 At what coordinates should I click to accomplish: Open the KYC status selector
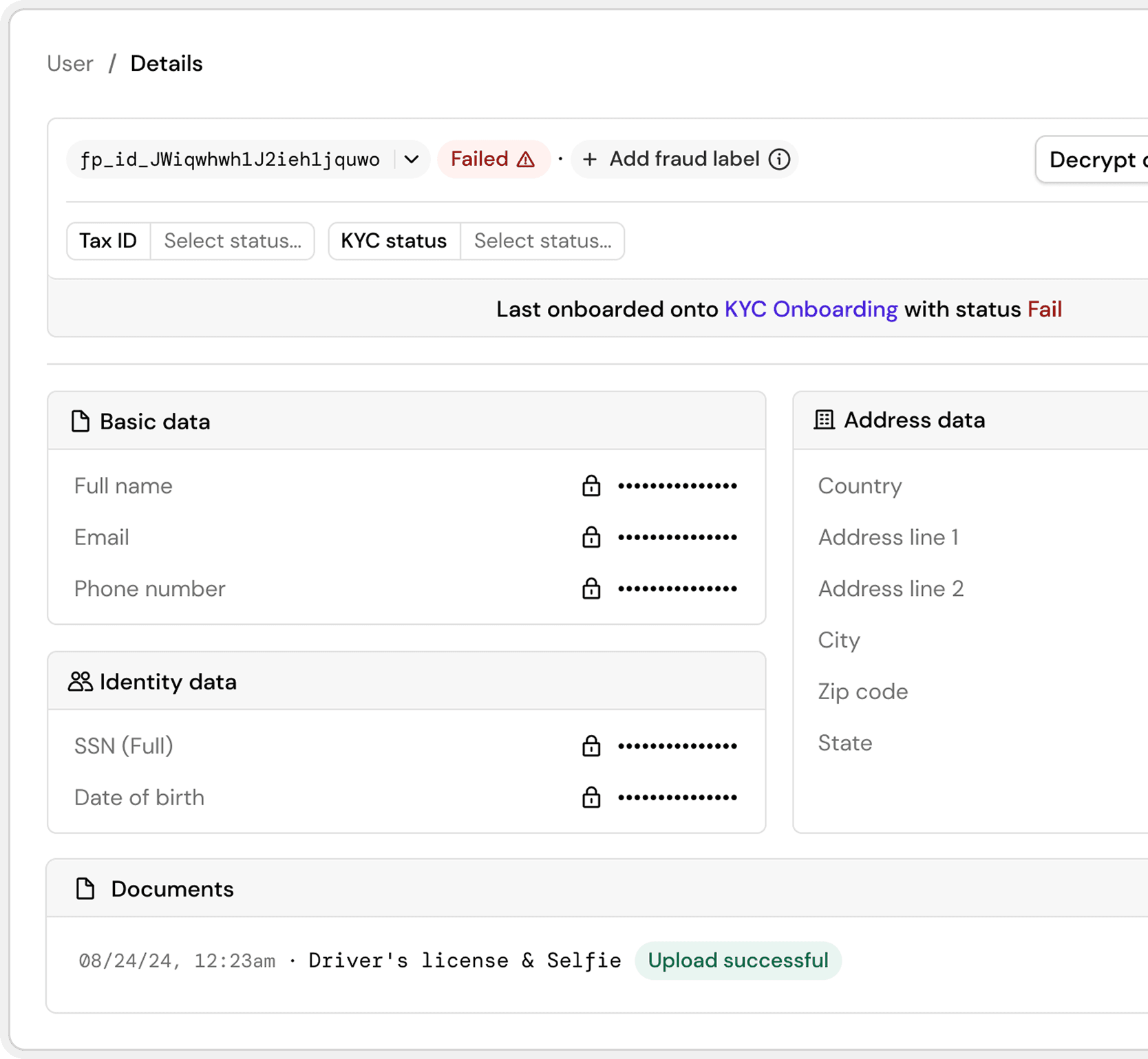click(x=542, y=241)
